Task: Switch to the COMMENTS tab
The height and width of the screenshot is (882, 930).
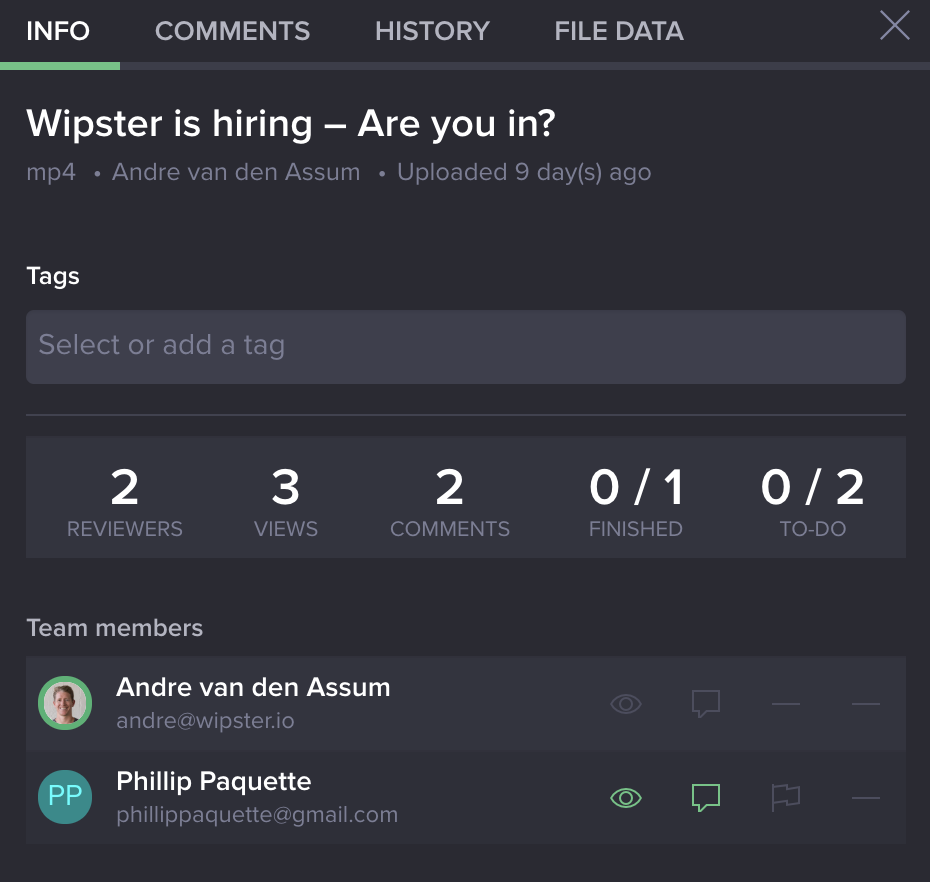Action: click(232, 31)
